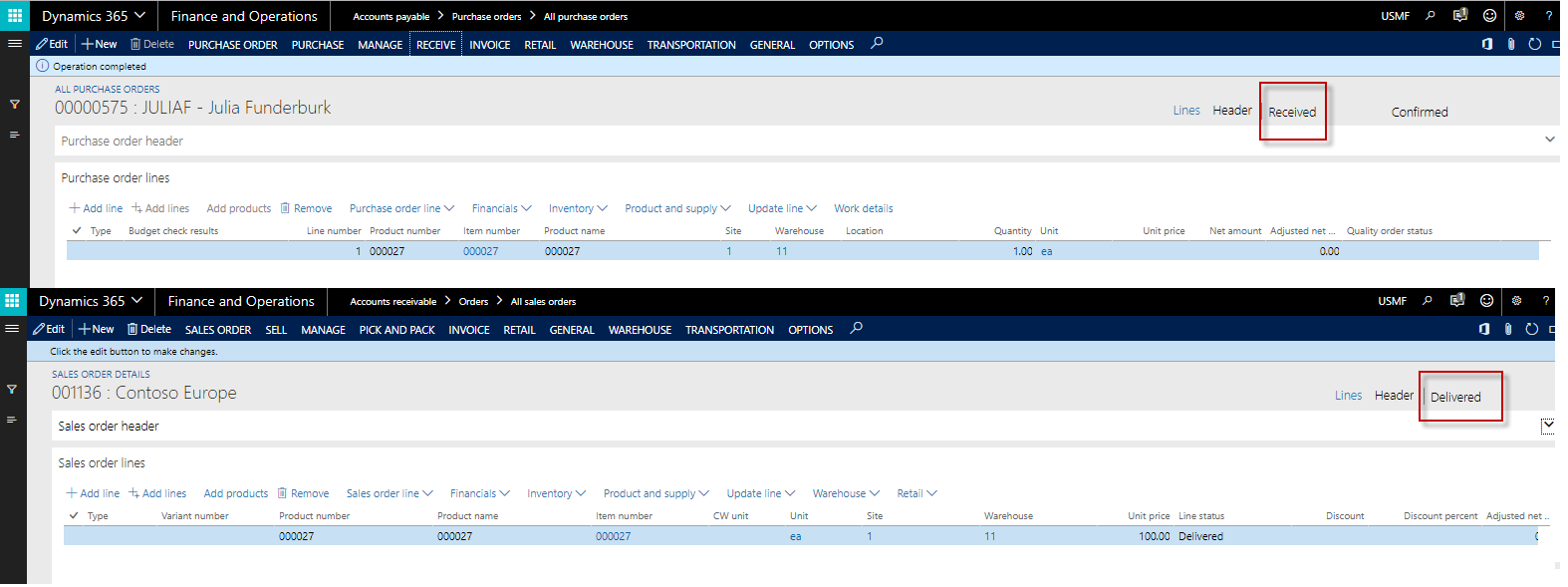Select all sales order lines checkmark
This screenshot has width=1568, height=587.
point(74,515)
